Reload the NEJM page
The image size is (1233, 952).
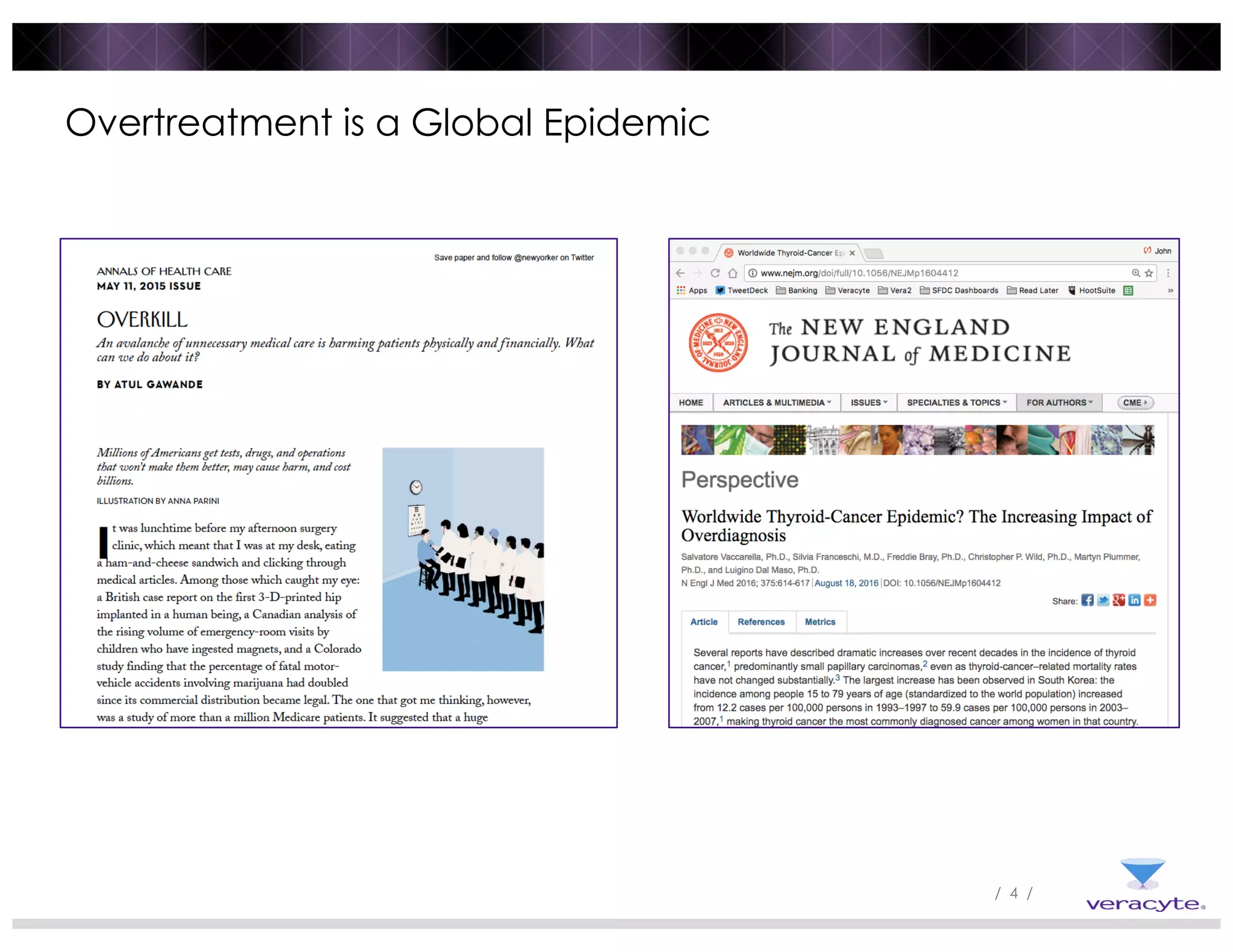click(x=715, y=273)
